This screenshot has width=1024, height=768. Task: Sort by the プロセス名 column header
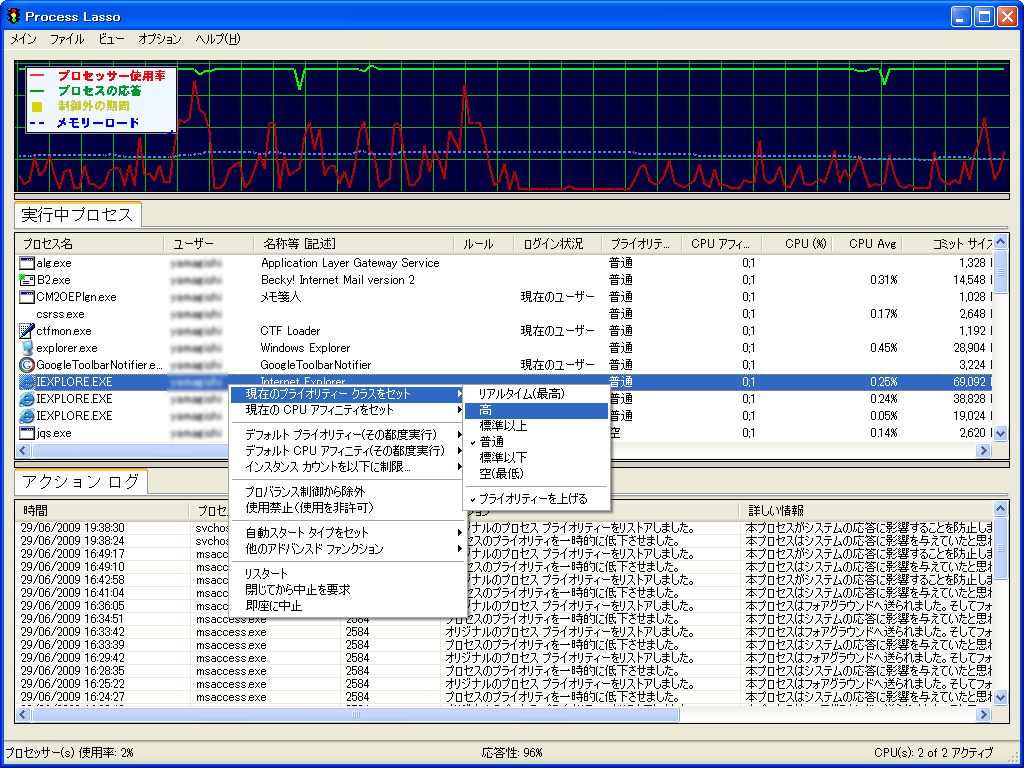point(90,244)
